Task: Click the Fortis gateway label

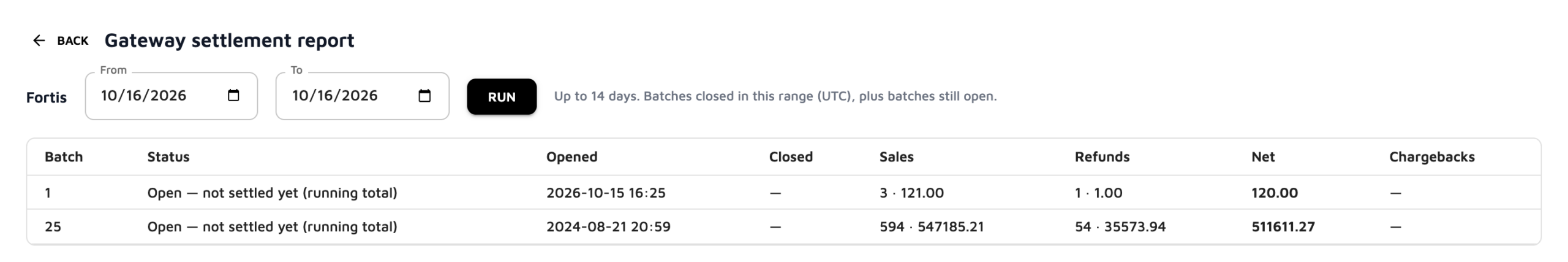Action: coord(47,98)
